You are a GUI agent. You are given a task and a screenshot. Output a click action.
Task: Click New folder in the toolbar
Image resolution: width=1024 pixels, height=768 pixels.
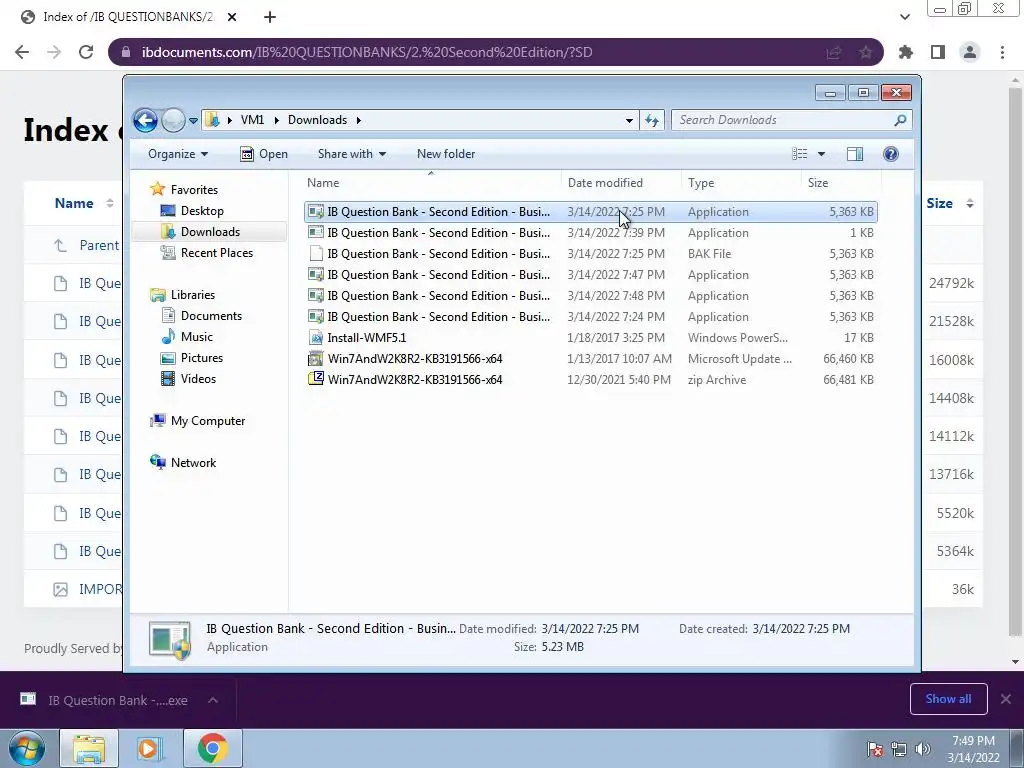pyautogui.click(x=446, y=154)
